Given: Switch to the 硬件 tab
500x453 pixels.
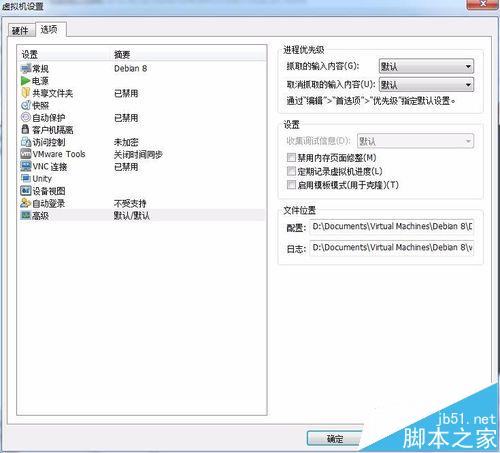Looking at the screenshot, I should [x=21, y=31].
